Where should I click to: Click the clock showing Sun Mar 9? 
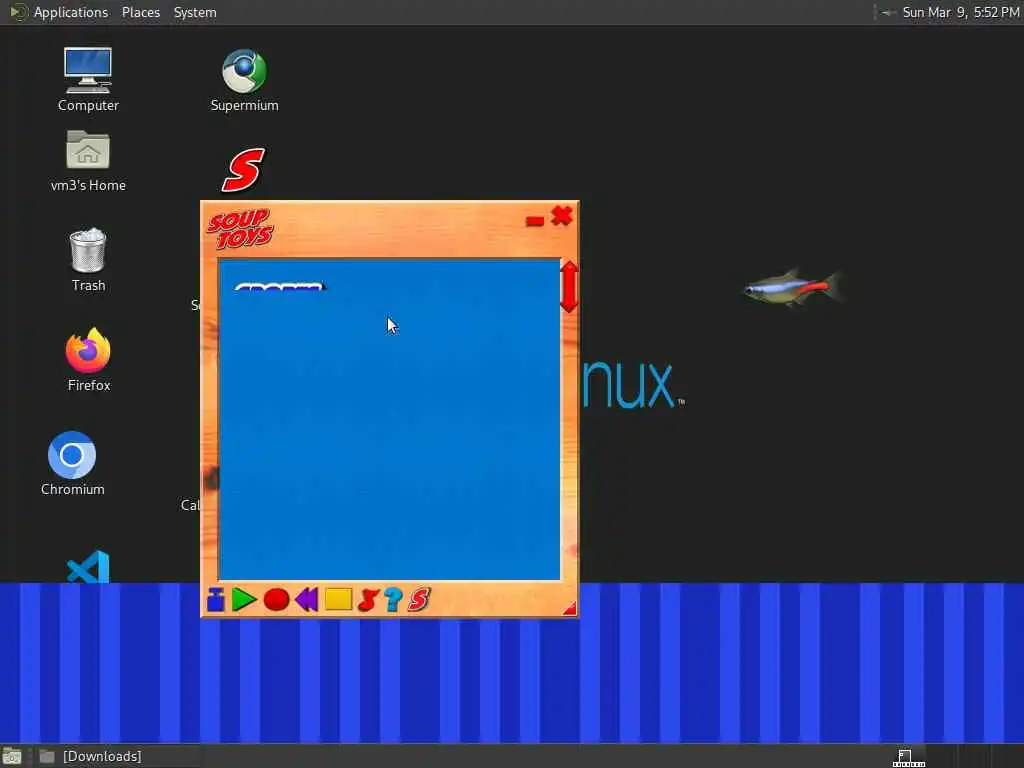pos(961,12)
